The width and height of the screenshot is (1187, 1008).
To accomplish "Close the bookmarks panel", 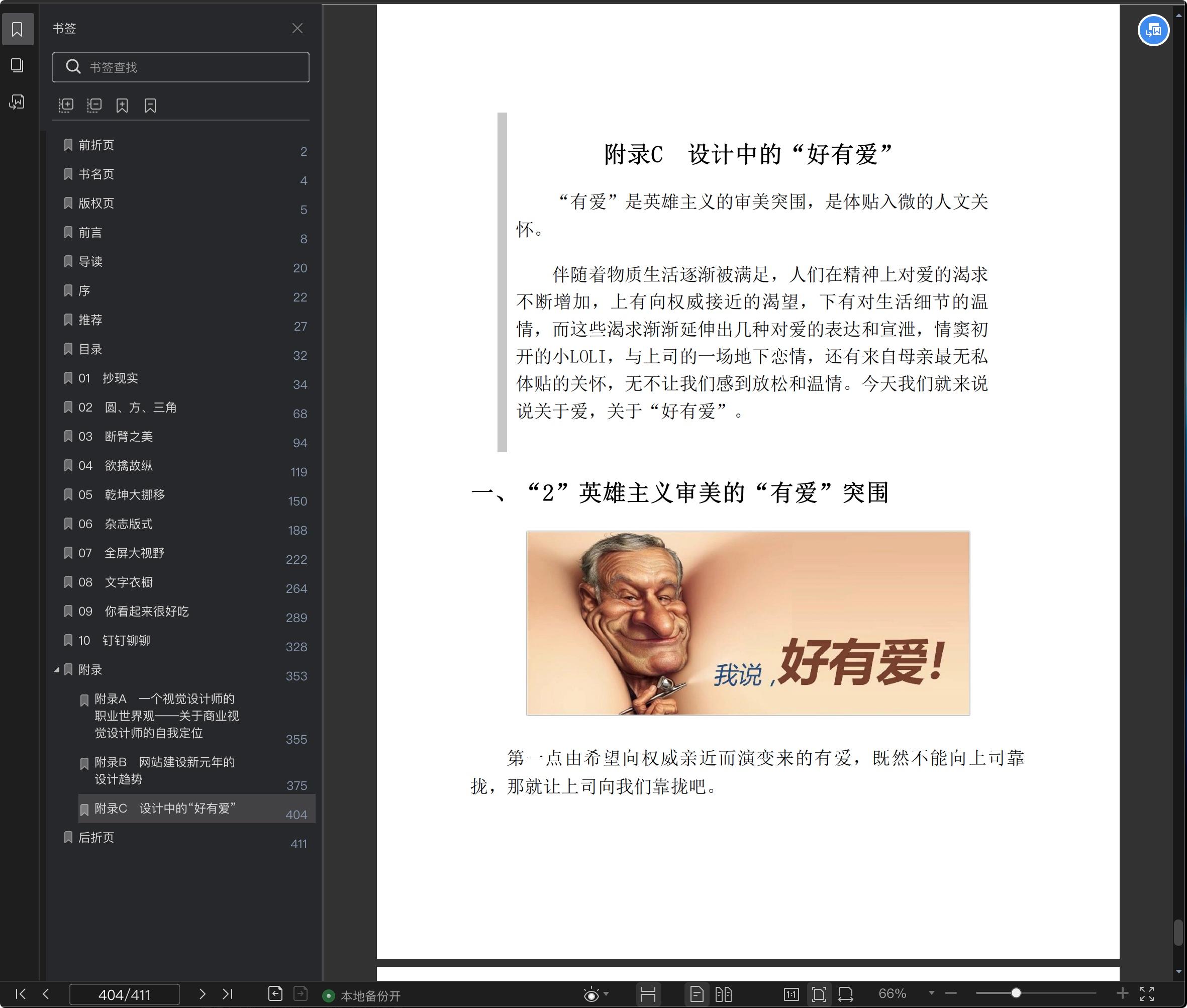I will pos(297,28).
